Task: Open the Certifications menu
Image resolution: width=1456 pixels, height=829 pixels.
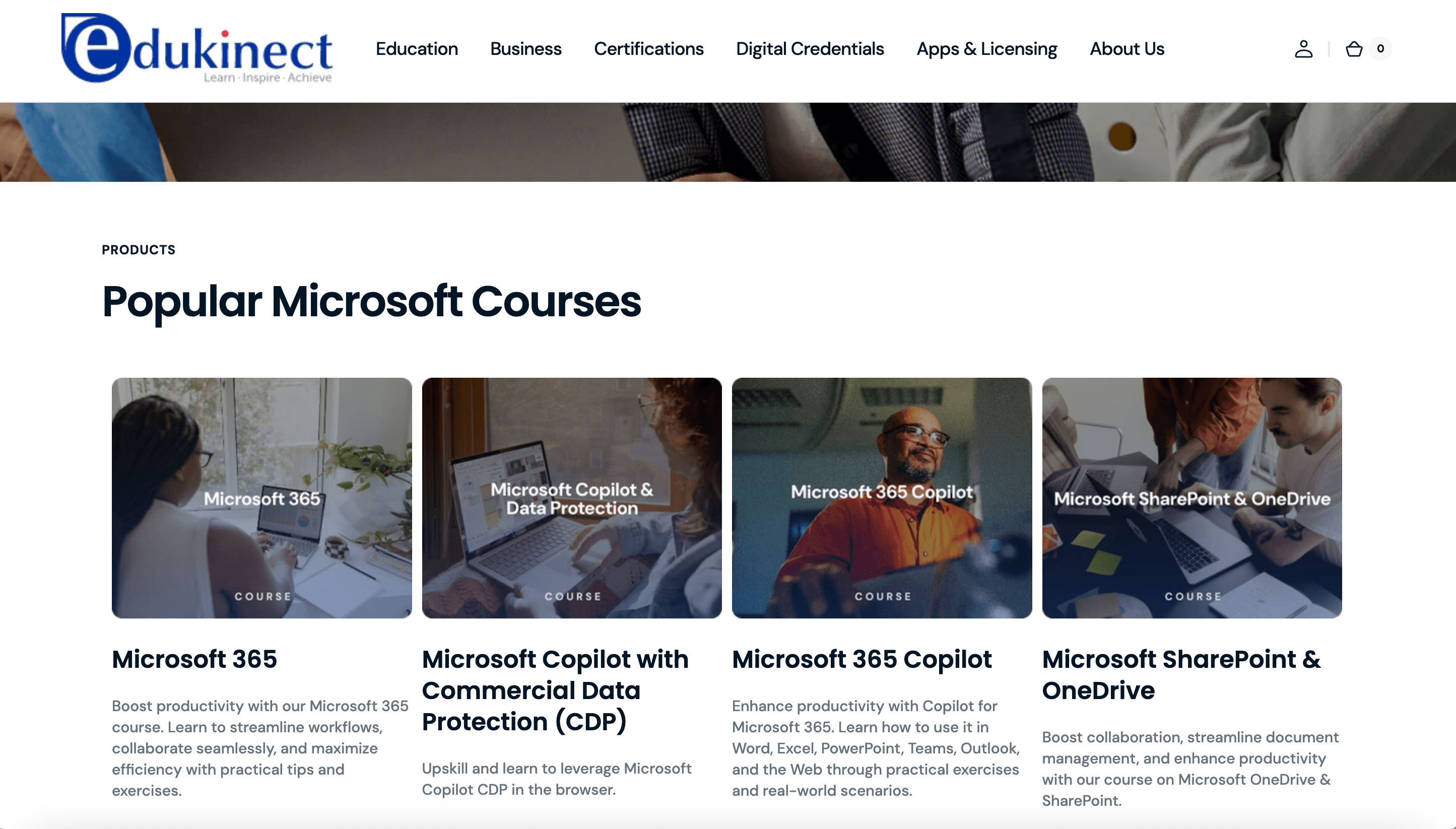Action: click(x=648, y=49)
